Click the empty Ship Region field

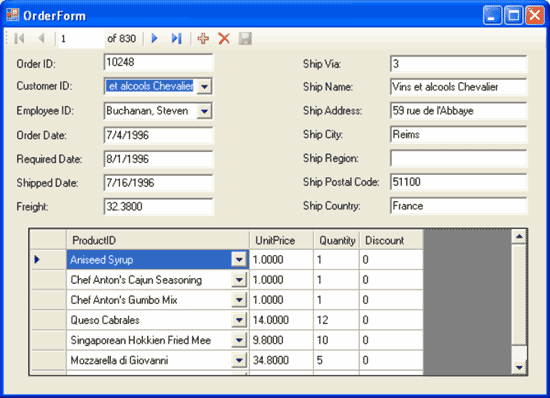[x=458, y=158]
